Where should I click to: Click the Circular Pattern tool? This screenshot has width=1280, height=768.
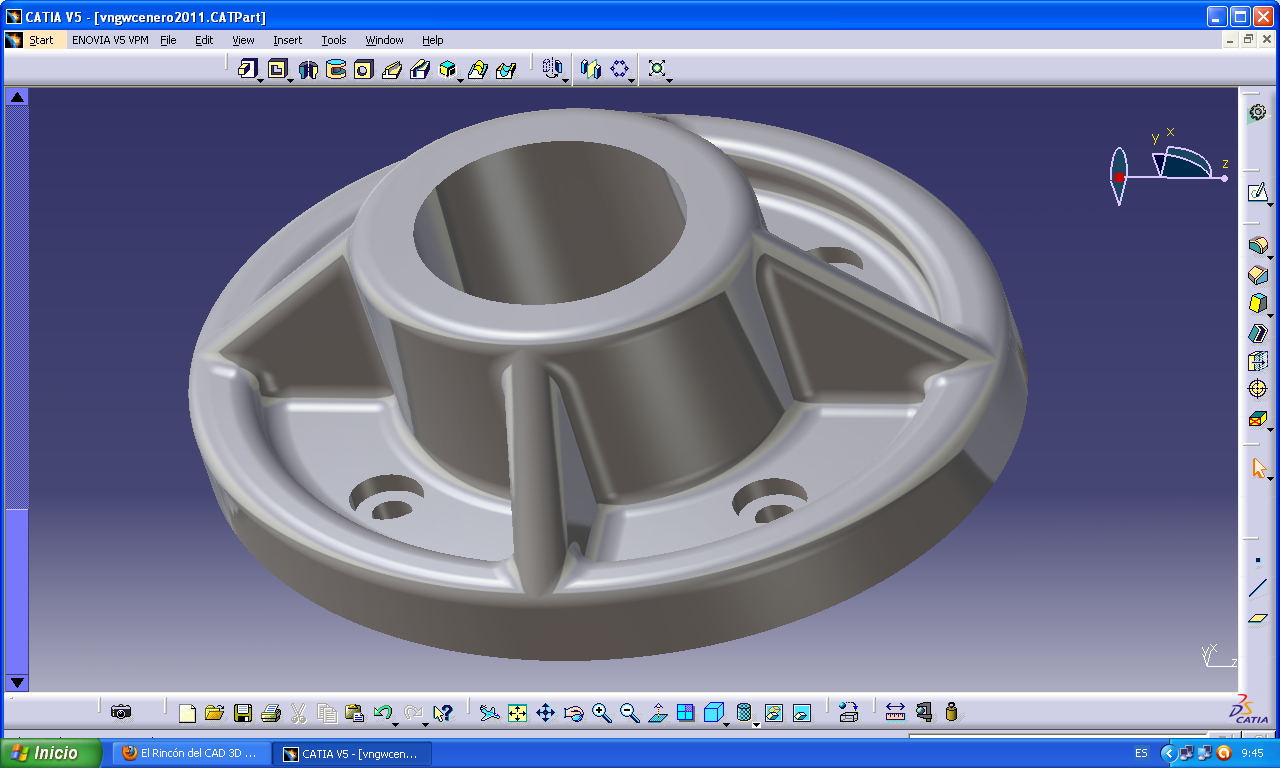620,69
